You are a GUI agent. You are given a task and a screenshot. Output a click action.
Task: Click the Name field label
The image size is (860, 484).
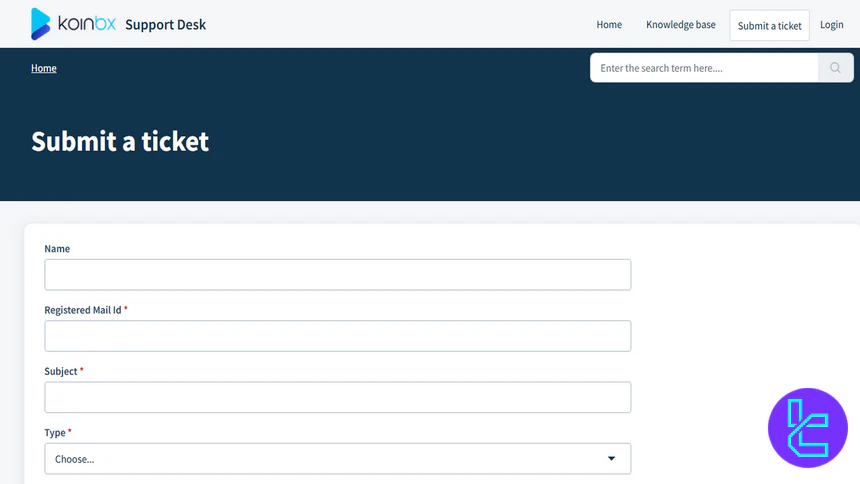point(57,249)
